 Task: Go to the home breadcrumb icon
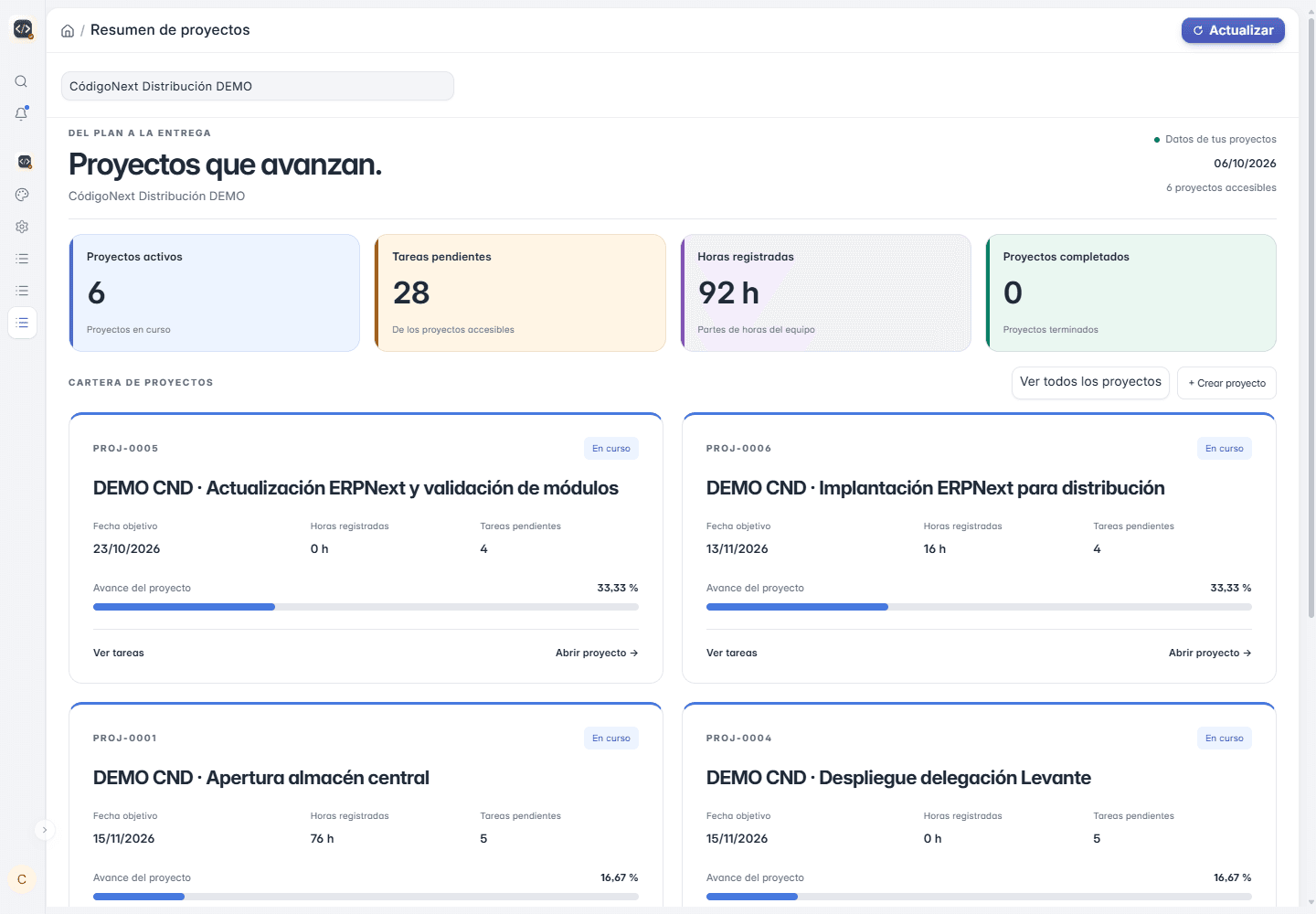[x=68, y=31]
